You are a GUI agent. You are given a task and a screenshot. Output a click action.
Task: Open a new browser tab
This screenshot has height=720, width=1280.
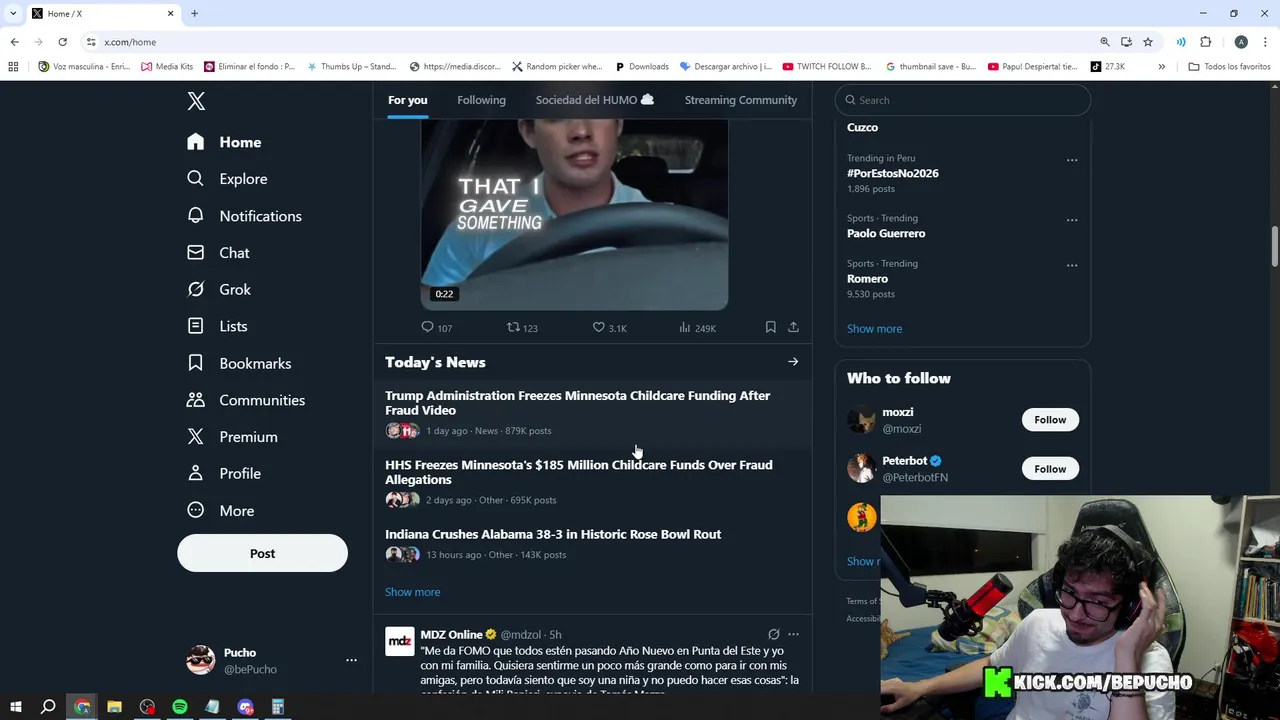(x=194, y=13)
